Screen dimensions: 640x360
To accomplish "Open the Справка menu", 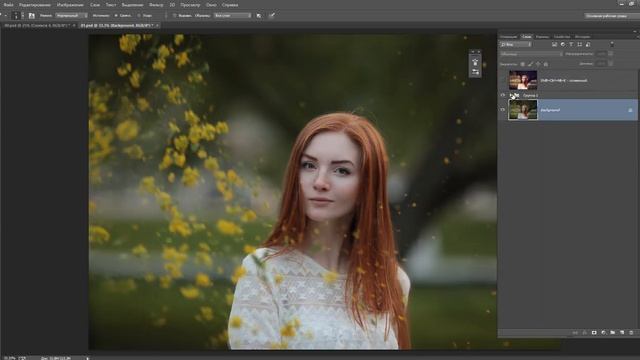I will 230,5.
